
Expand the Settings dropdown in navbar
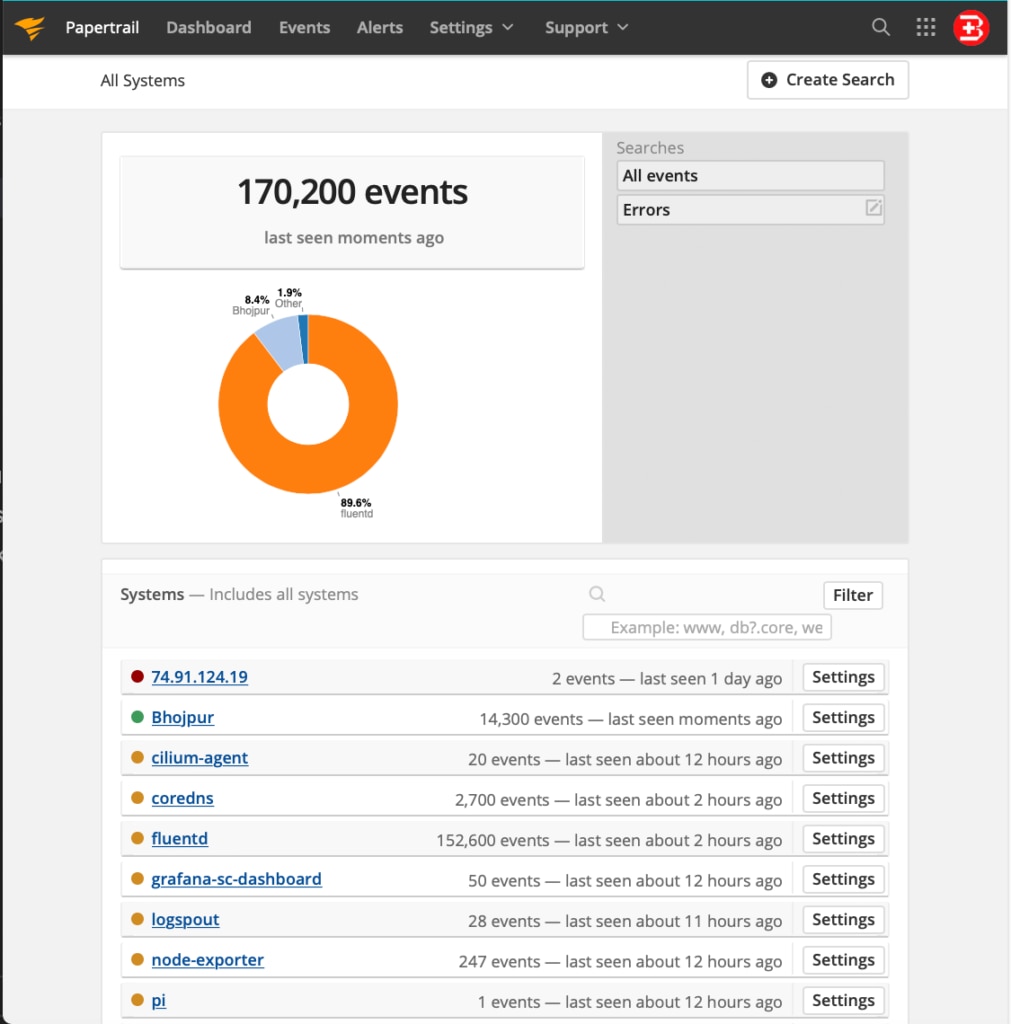[471, 27]
